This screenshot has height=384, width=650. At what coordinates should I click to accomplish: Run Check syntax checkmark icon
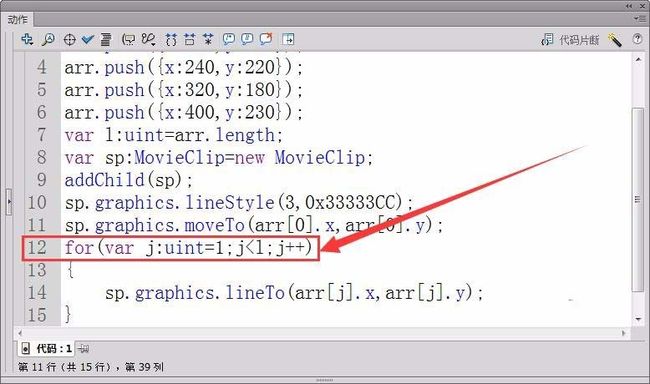[x=87, y=39]
